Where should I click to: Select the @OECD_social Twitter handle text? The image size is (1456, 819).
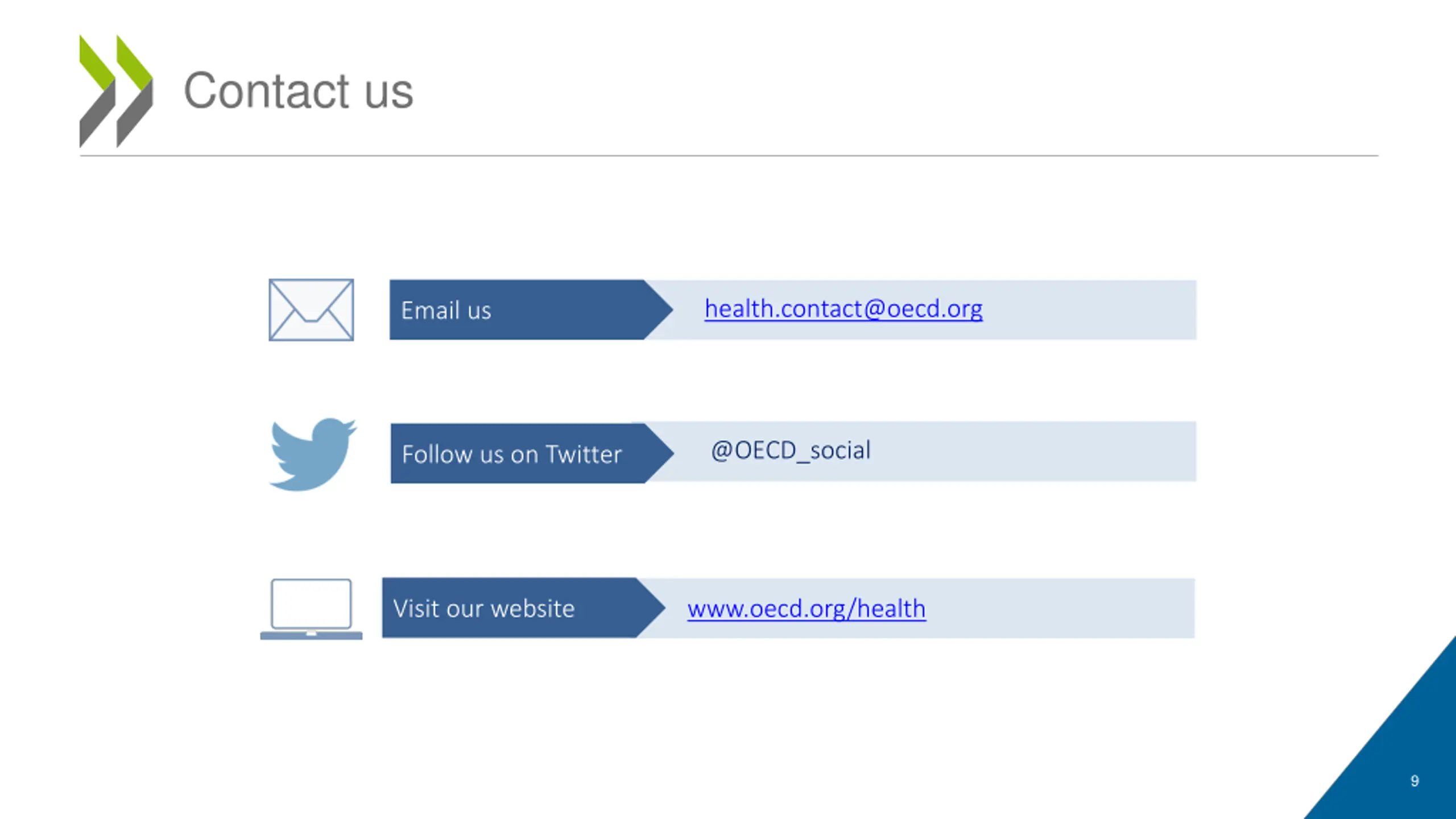pyautogui.click(x=791, y=450)
